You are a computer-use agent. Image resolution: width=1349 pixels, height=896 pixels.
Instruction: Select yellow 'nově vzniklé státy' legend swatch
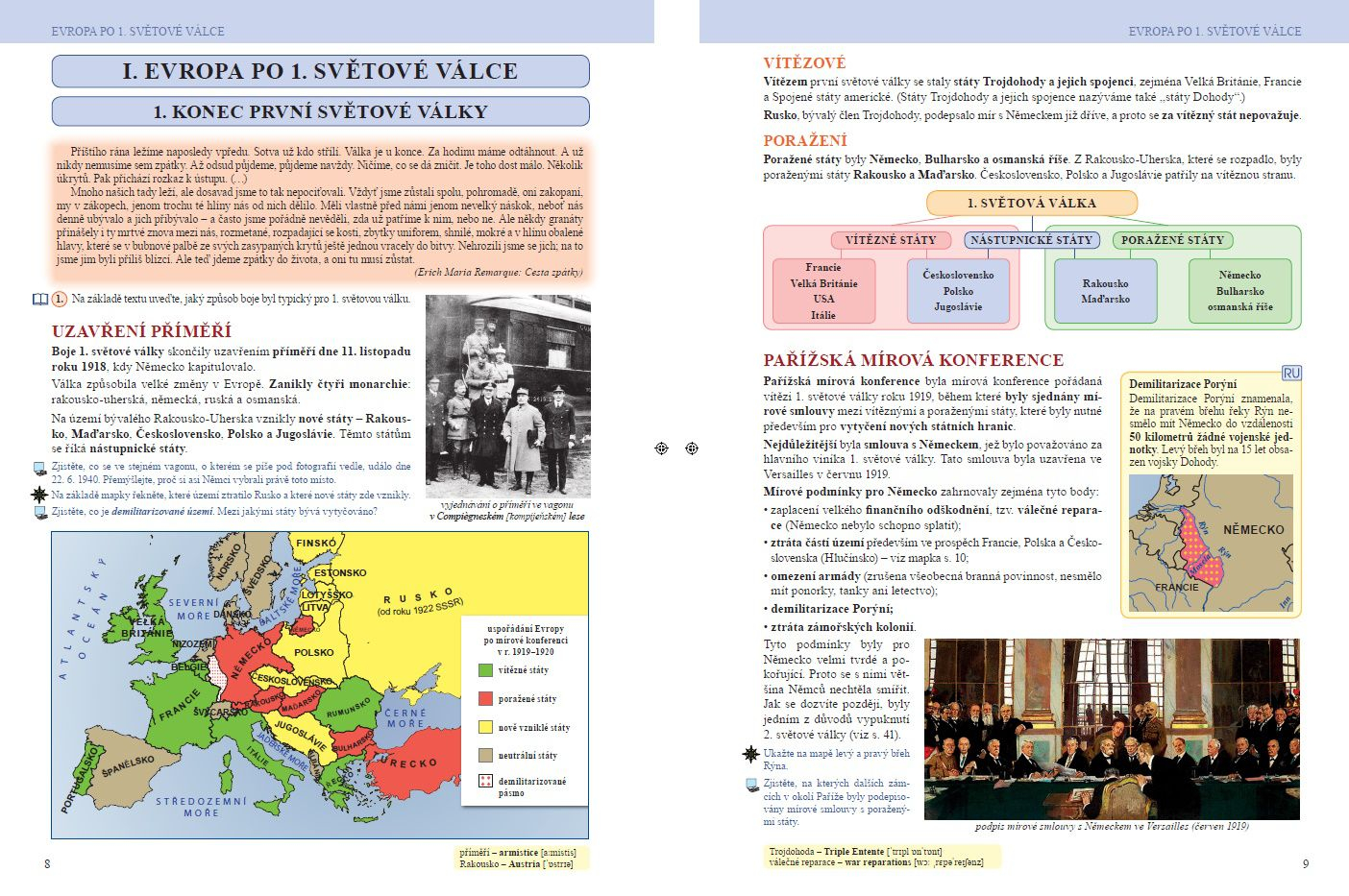(485, 727)
